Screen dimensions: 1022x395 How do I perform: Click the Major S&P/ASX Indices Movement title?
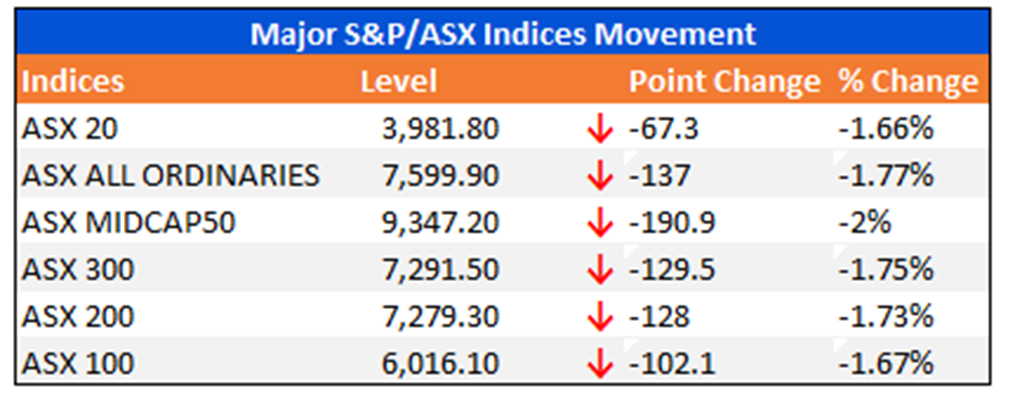503,34
